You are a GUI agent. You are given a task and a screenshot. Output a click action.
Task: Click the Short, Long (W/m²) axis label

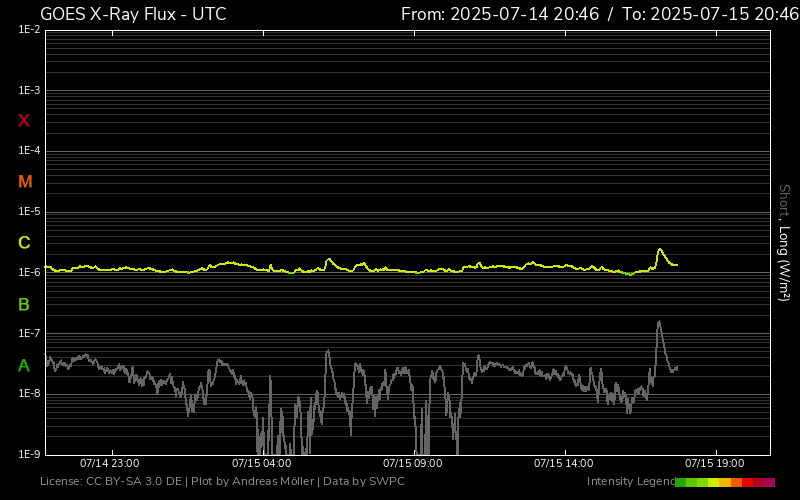pos(785,242)
